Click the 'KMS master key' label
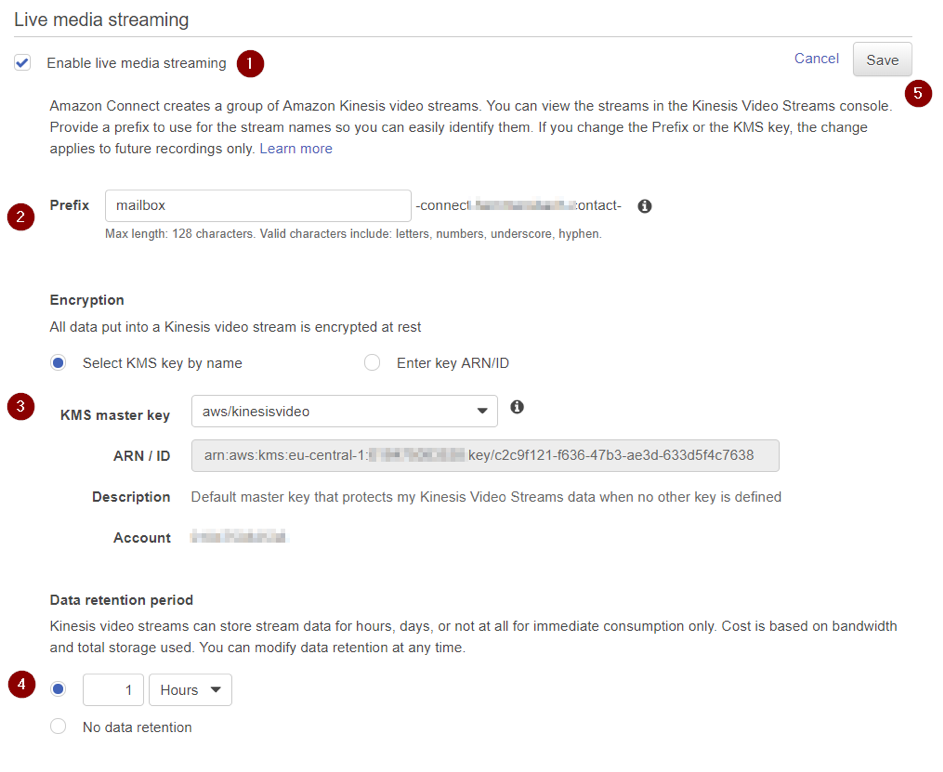Viewport: 943px width, 772px height. click(115, 415)
